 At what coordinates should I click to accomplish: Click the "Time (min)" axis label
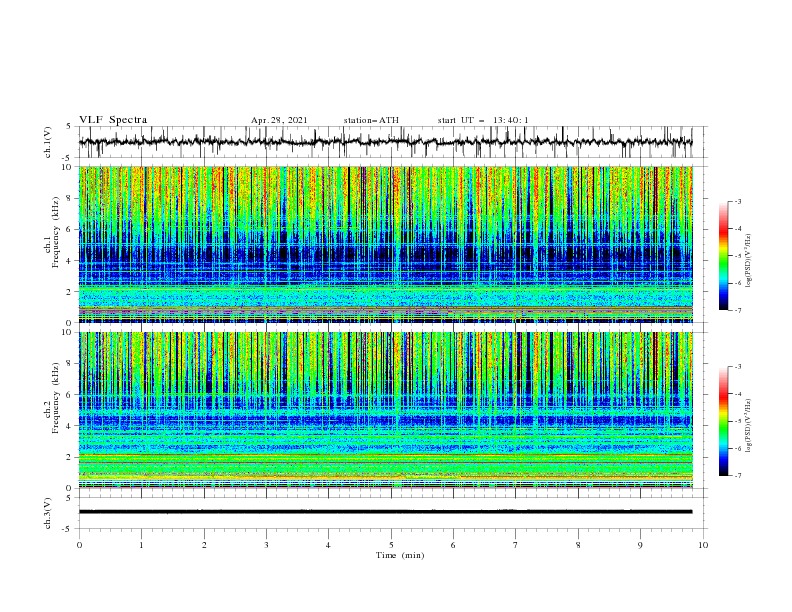point(400,555)
